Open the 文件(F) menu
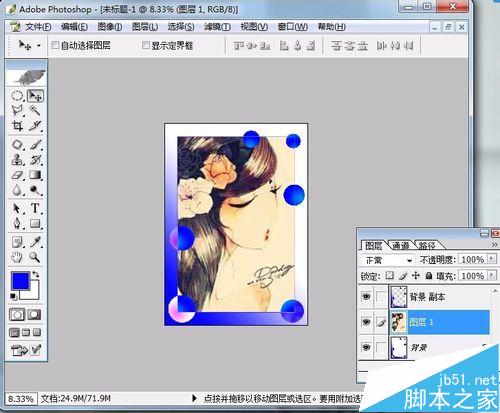The width and height of the screenshot is (500, 413). pos(38,27)
